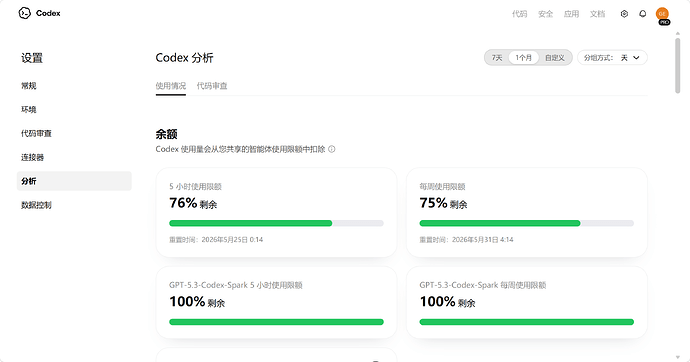Image resolution: width=690 pixels, height=362 pixels.
Task: Click the 5 小时使用限额 progress bar
Action: pyautogui.click(x=276, y=223)
